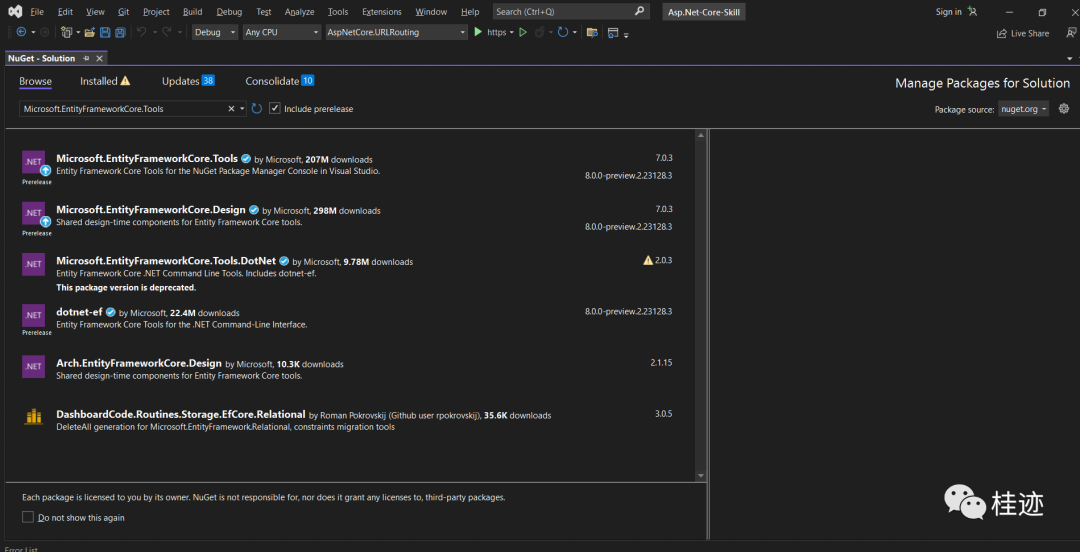Open toolbar overflow options arrow

[626, 34]
